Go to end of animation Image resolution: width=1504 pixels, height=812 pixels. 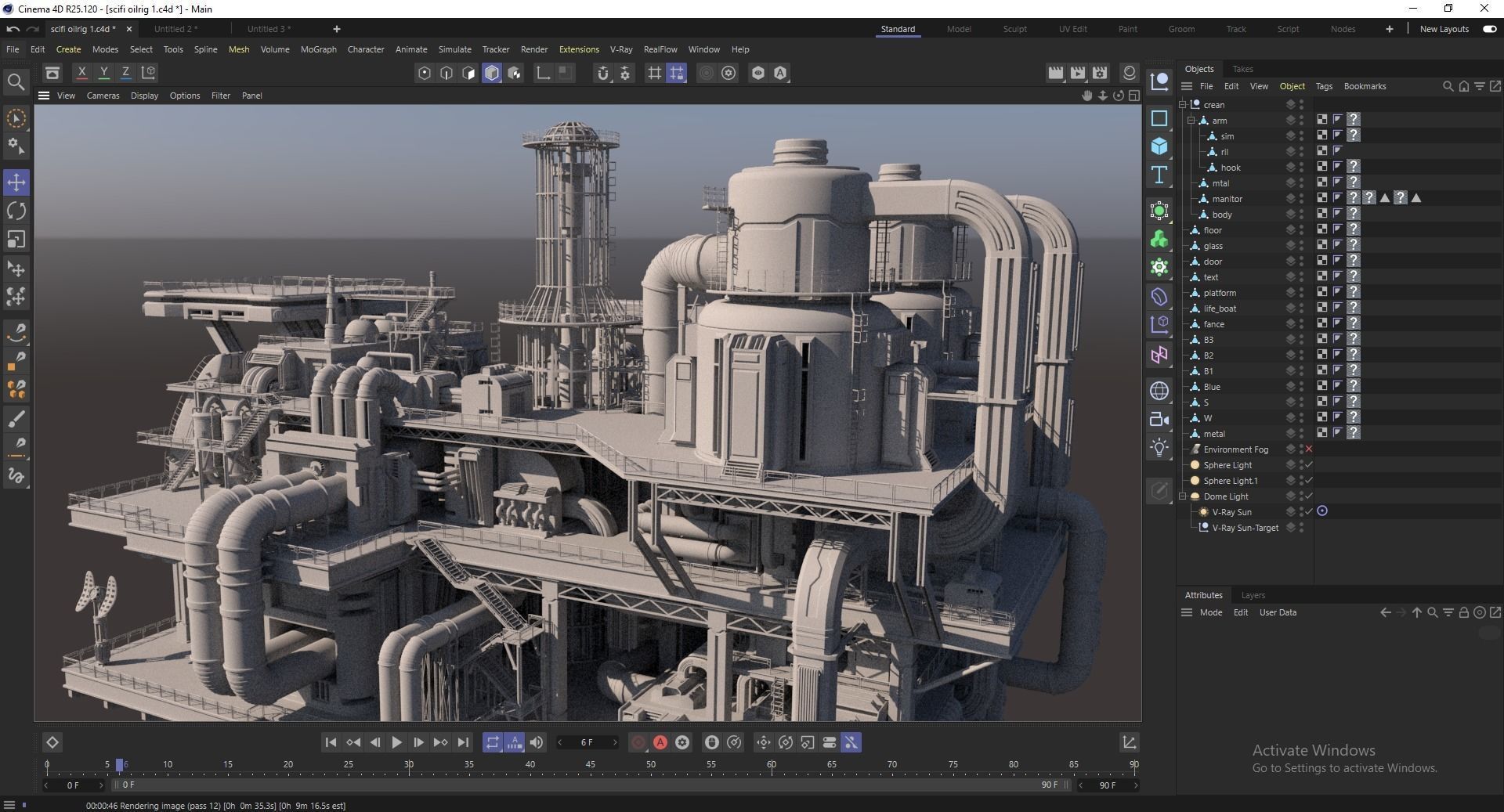(x=463, y=742)
